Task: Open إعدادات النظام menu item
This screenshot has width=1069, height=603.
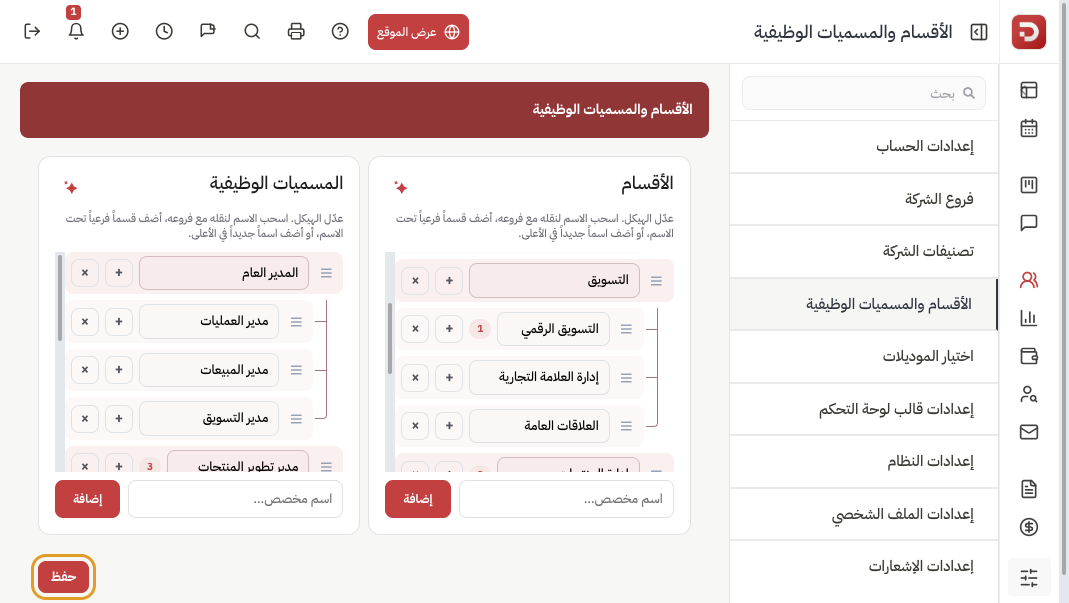Action: pos(864,461)
